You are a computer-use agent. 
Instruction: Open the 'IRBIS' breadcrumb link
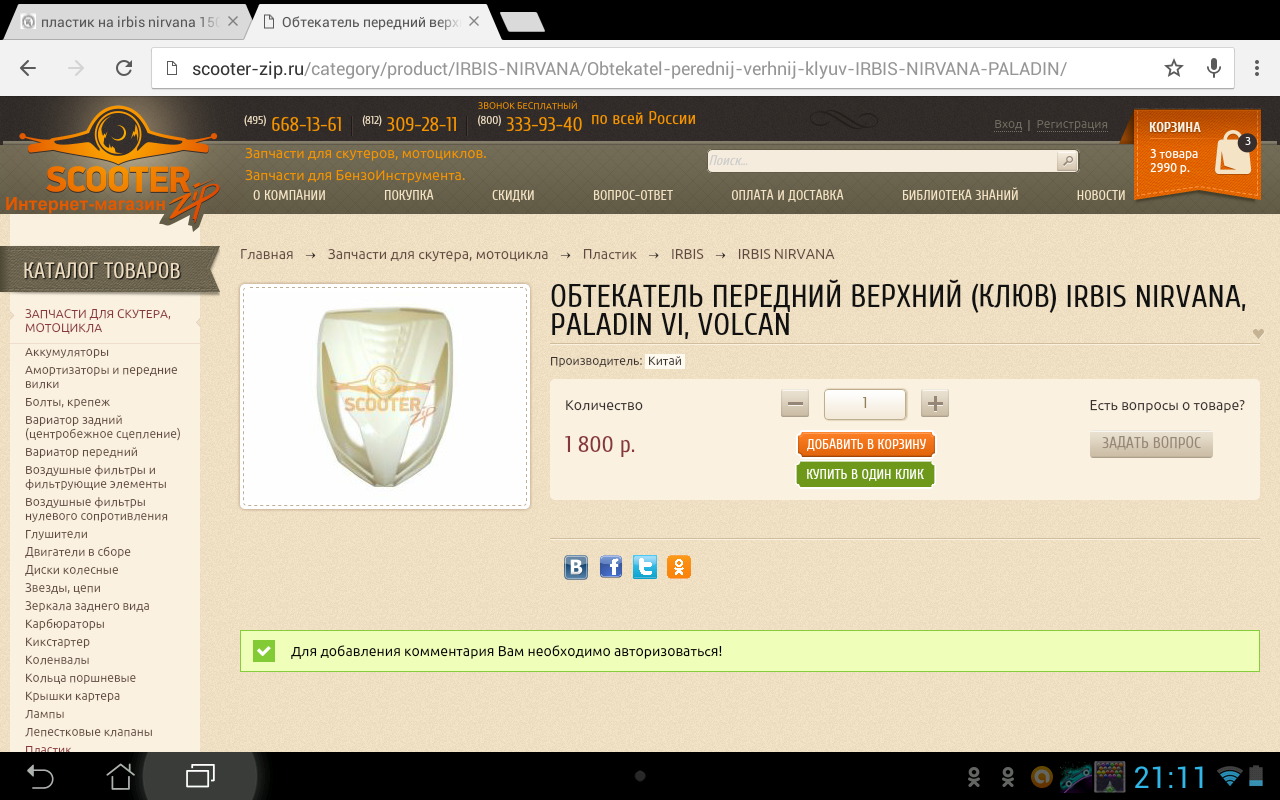(687, 254)
